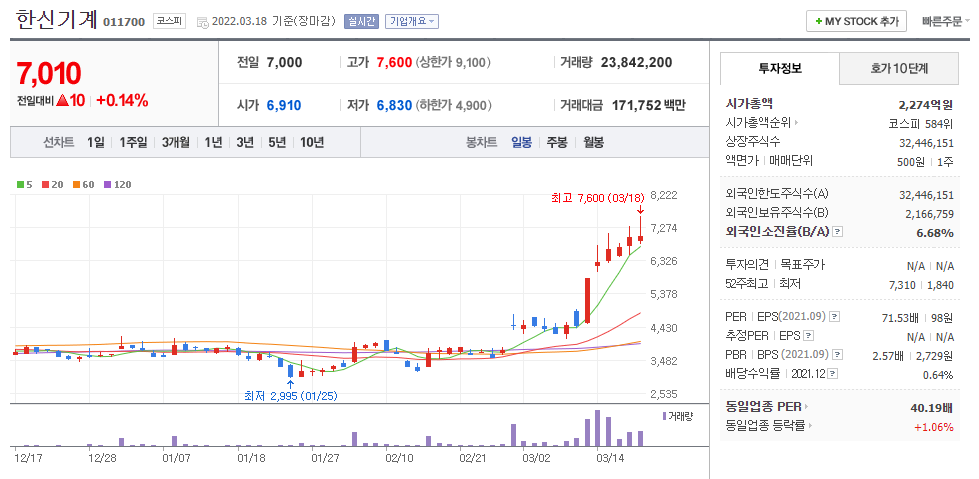Viewport: 979px width, 479px height.
Task: Switch to the 호가10단계 tab
Action: pyautogui.click(x=898, y=69)
